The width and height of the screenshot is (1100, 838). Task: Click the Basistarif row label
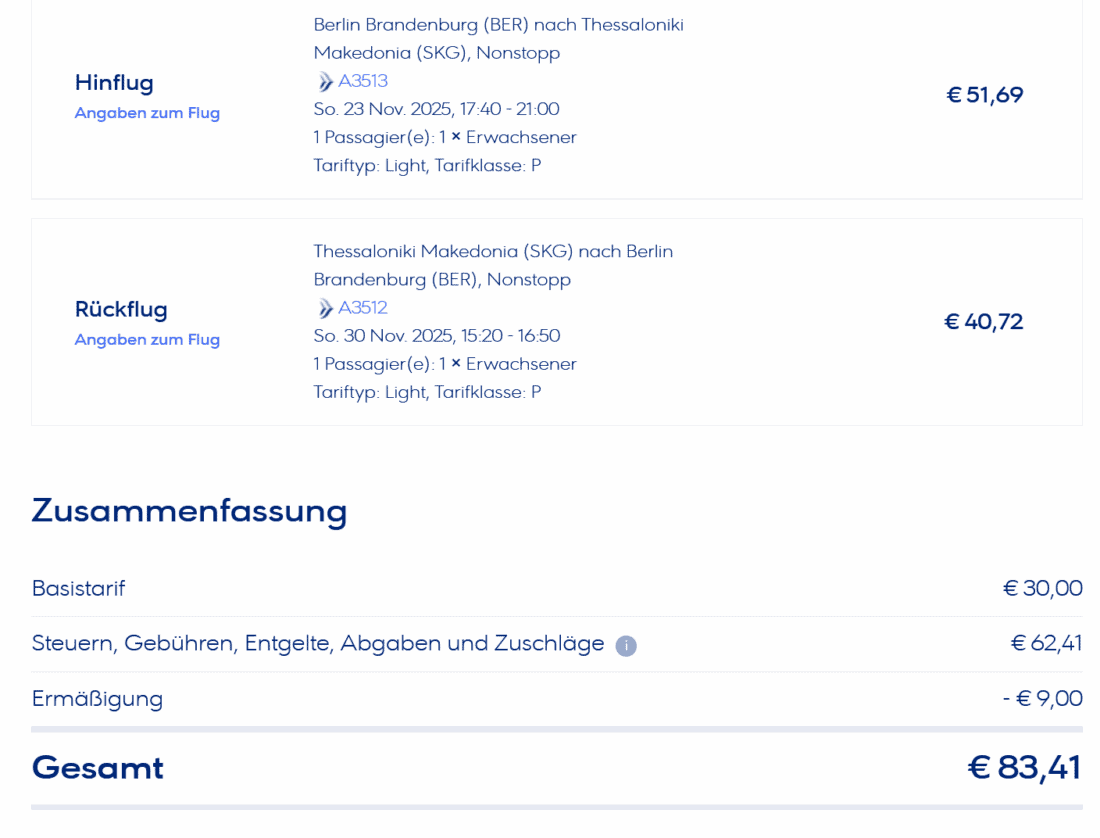coord(78,588)
